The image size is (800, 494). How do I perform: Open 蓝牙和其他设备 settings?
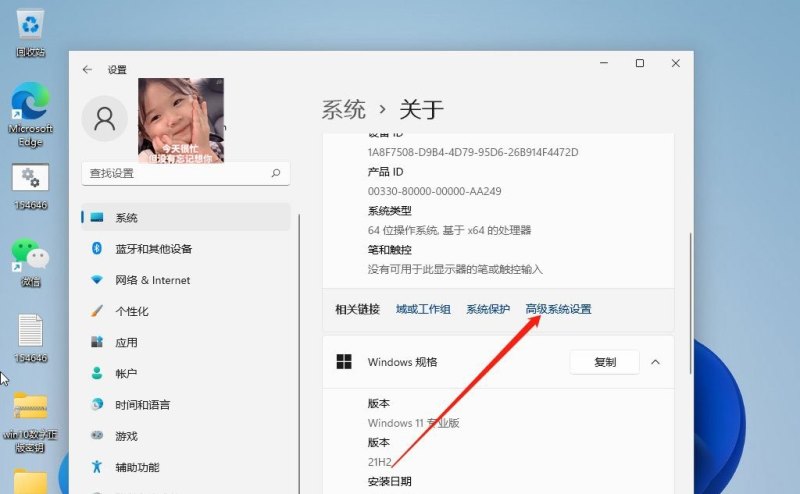[x=186, y=249]
